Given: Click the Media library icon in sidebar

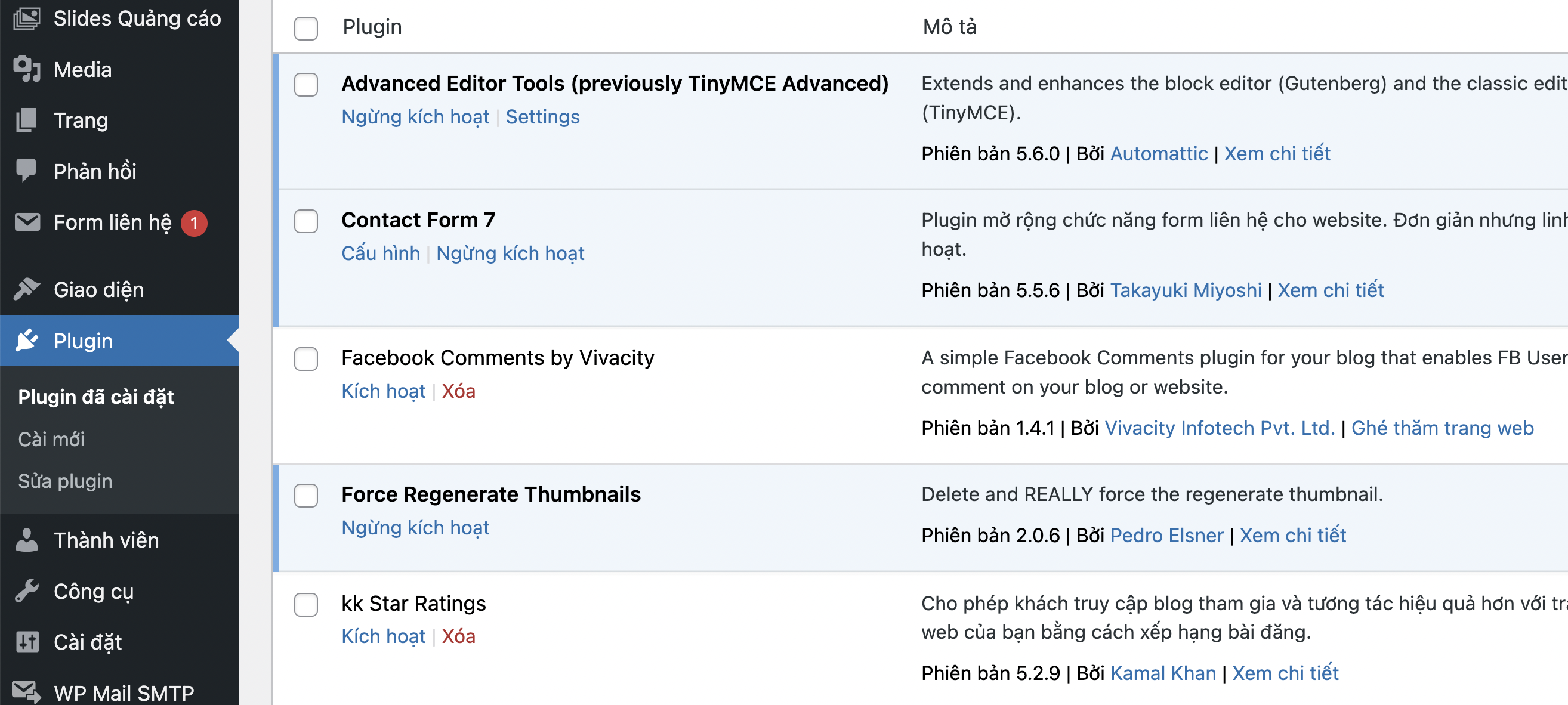Looking at the screenshot, I should coord(27,69).
